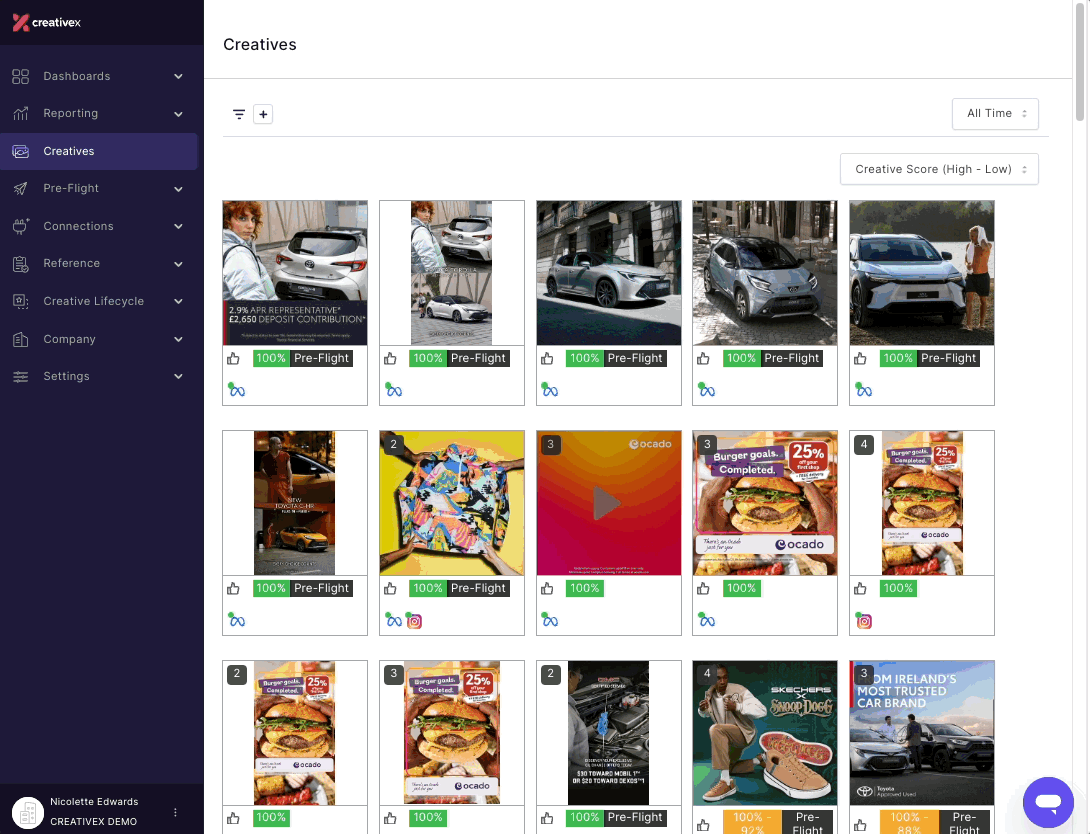Open Settings in the sidebar
This screenshot has width=1090, height=834.
click(x=99, y=376)
